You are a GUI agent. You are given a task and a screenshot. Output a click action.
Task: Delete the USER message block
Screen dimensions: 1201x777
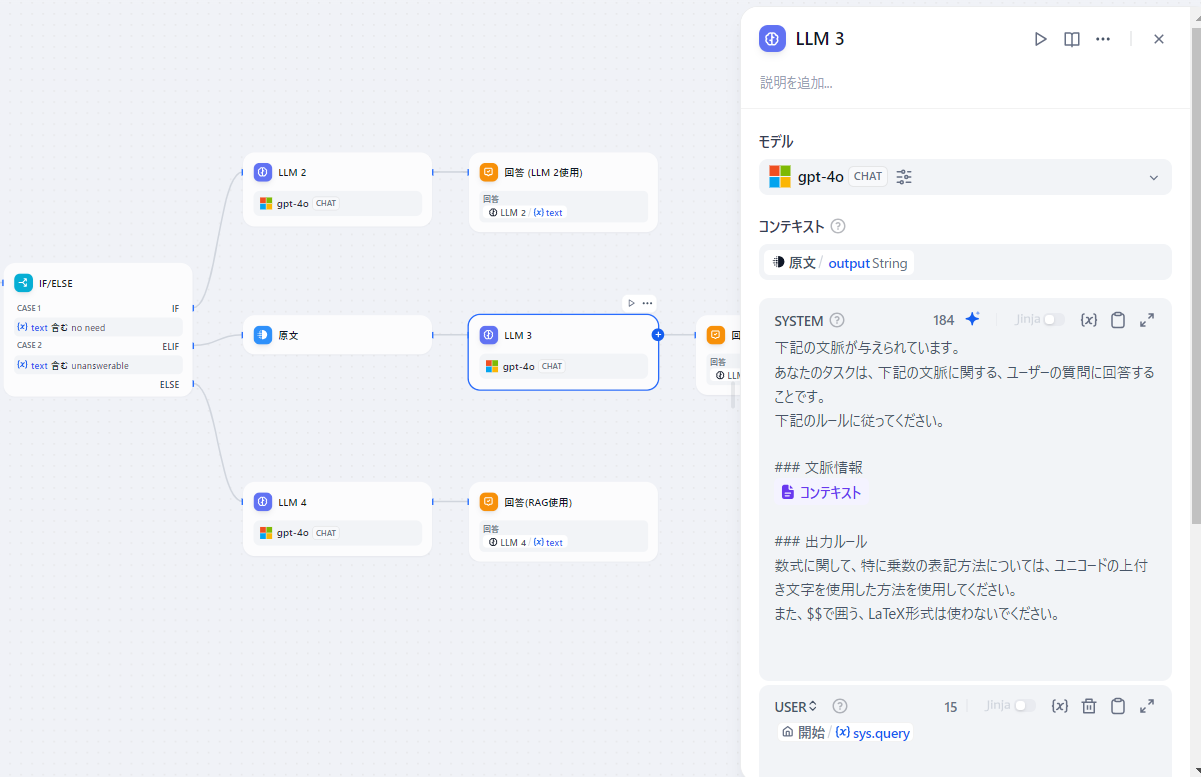(1089, 706)
